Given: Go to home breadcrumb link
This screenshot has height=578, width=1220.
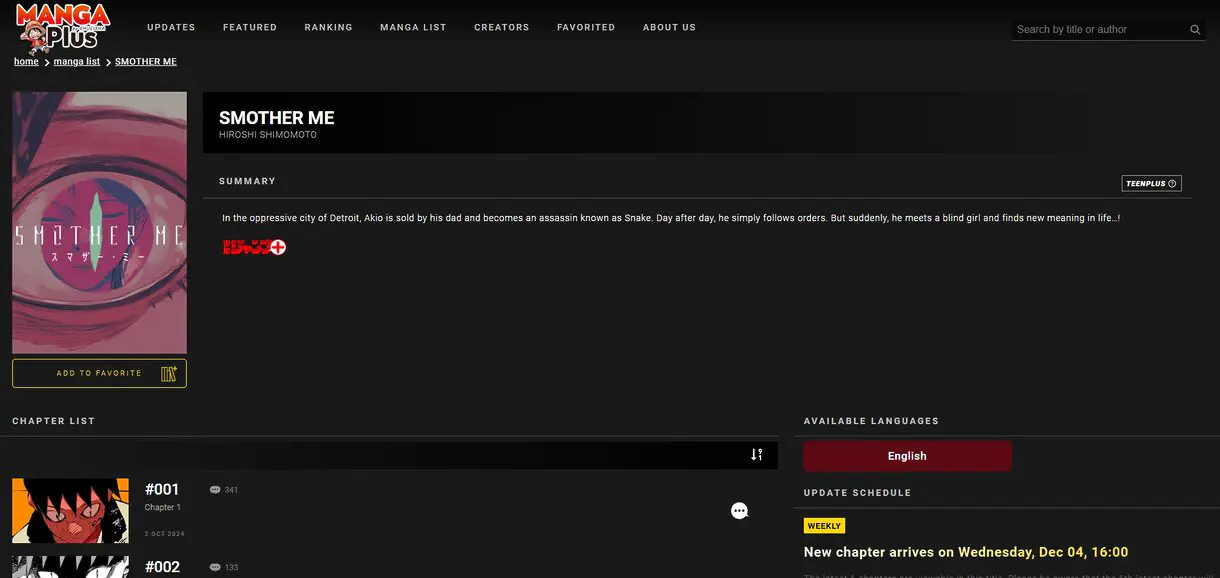Looking at the screenshot, I should (x=26, y=62).
